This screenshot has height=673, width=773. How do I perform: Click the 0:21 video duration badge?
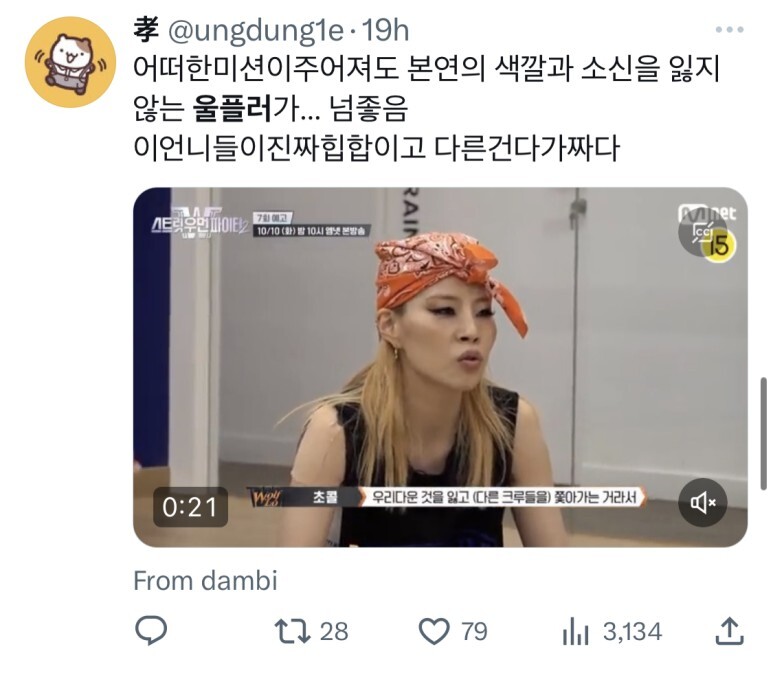point(190,507)
